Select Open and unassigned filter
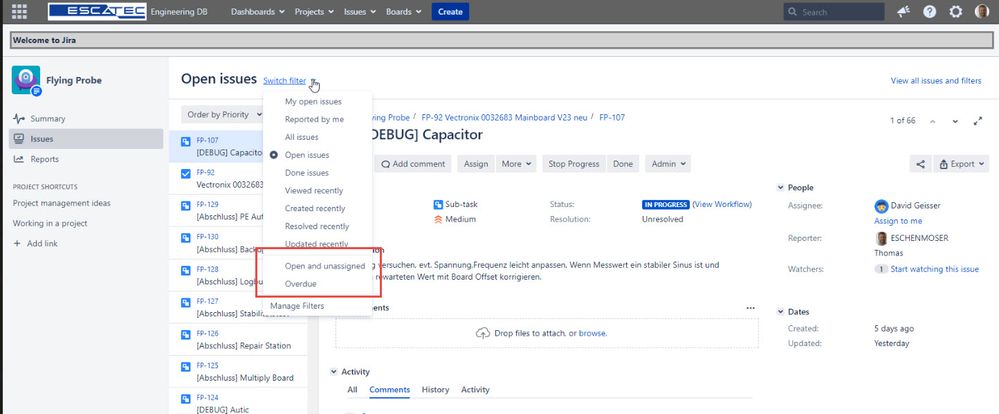 pos(325,266)
